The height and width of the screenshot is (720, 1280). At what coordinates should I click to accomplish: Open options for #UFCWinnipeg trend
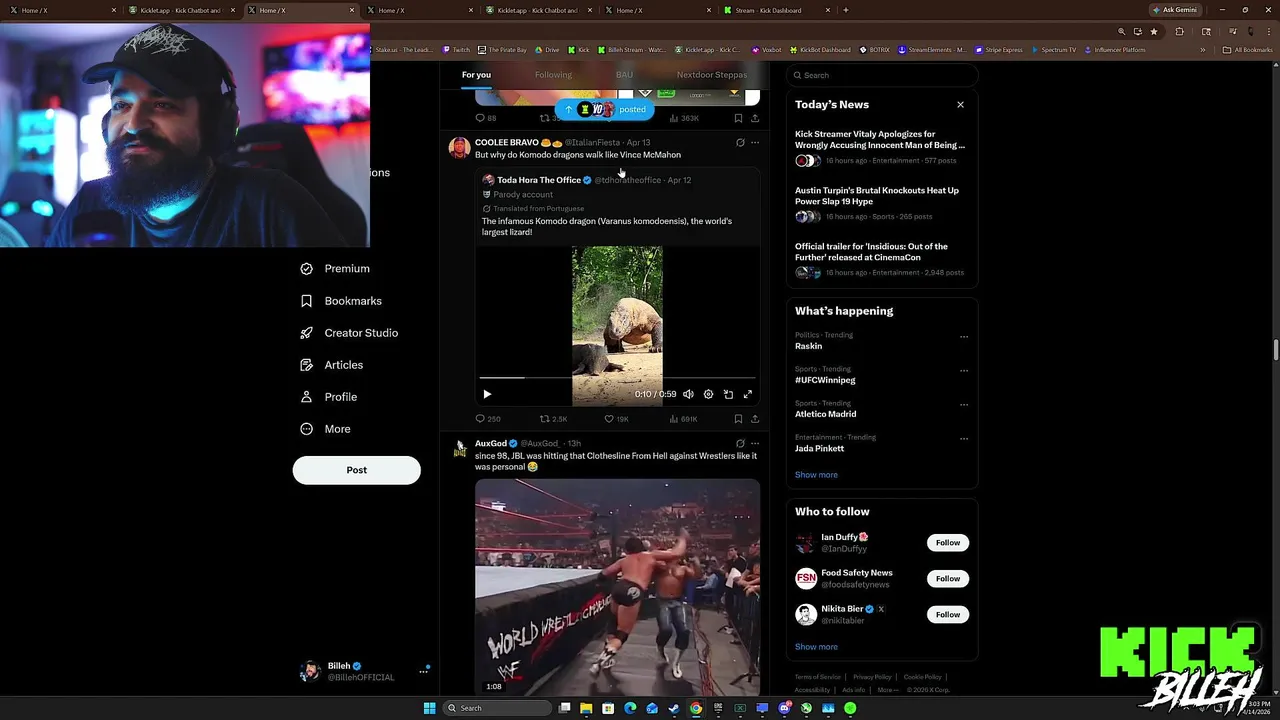[964, 371]
